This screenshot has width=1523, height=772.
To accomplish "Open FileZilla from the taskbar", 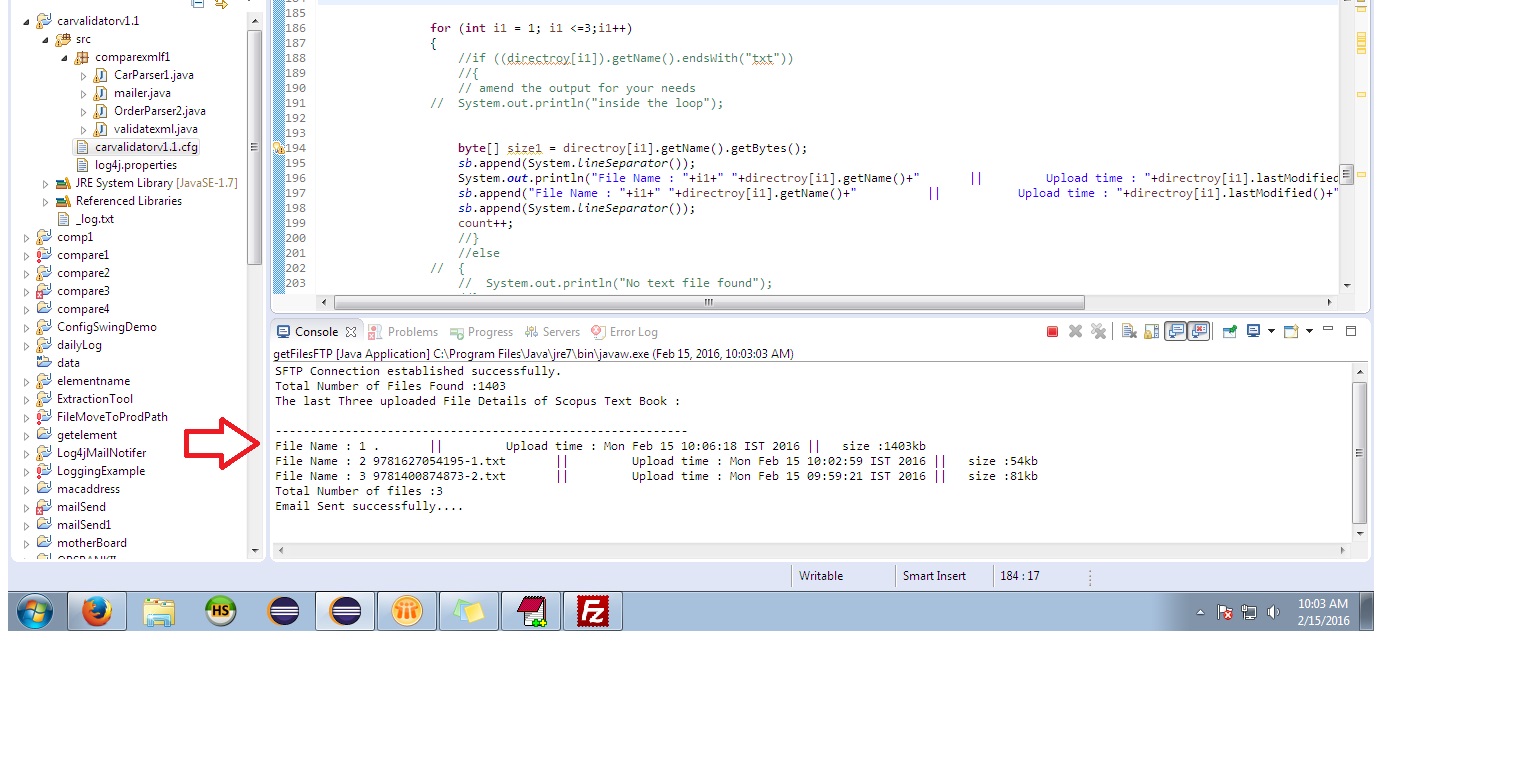I will pyautogui.click(x=593, y=611).
